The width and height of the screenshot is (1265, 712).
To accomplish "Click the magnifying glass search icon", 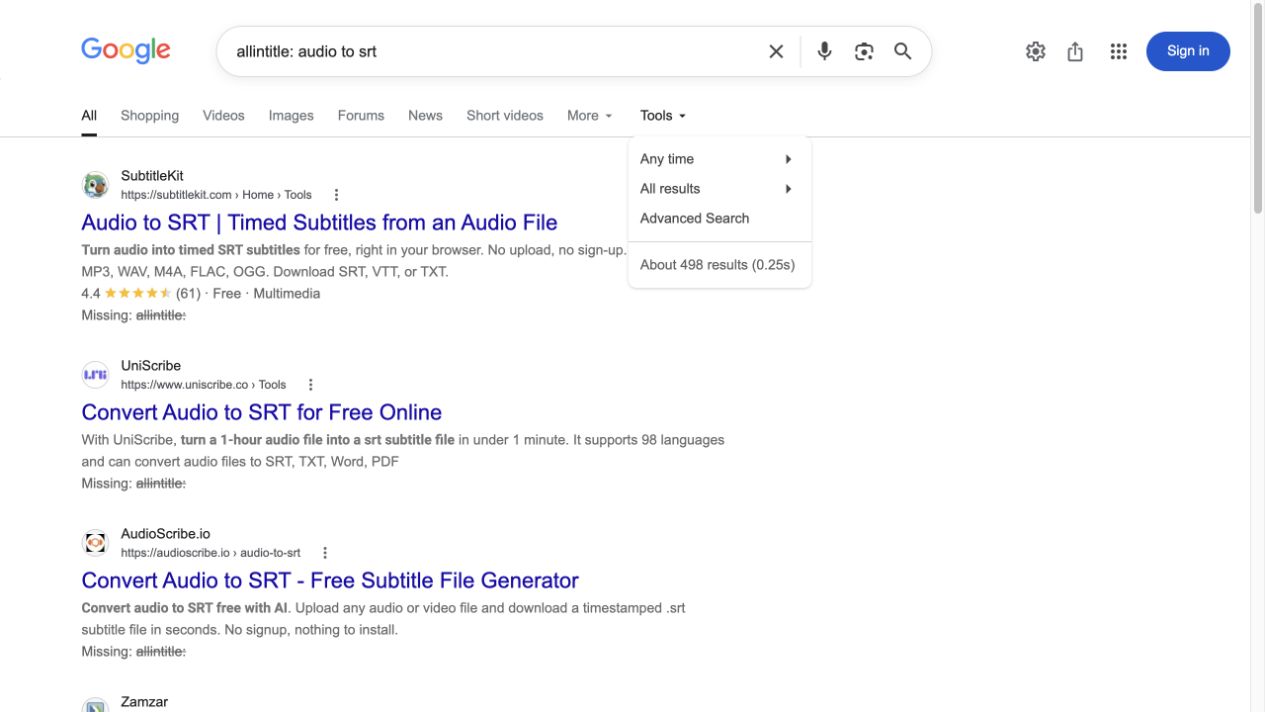I will [903, 51].
